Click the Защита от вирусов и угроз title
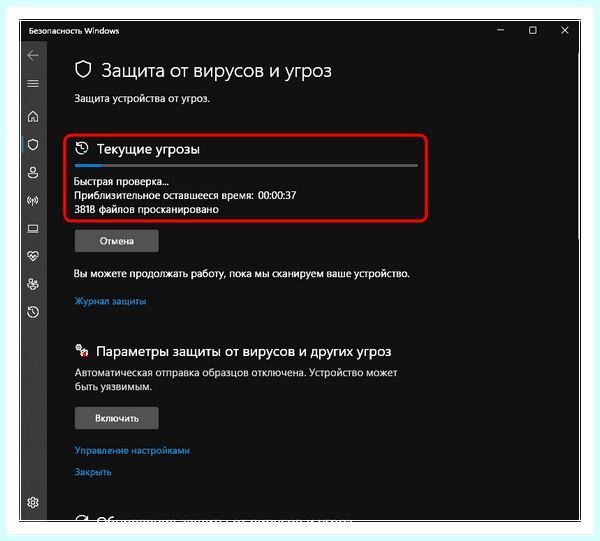 [x=217, y=71]
